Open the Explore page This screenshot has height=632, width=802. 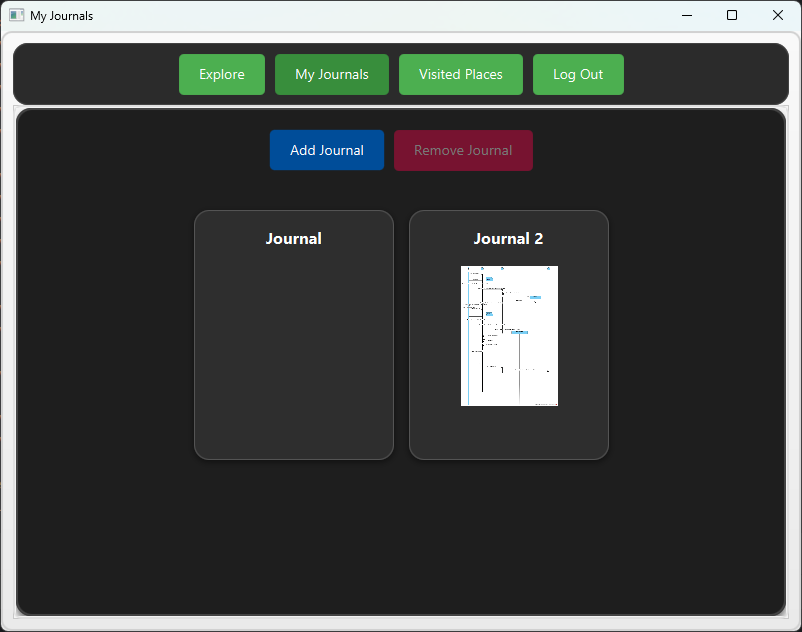(221, 75)
